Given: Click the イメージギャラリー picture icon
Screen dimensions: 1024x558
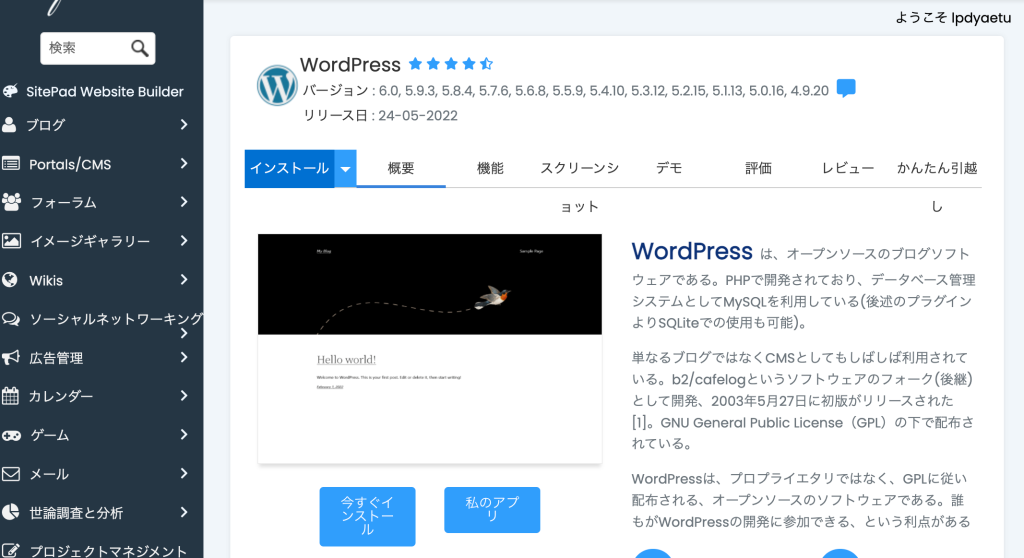Looking at the screenshot, I should click(x=11, y=240).
